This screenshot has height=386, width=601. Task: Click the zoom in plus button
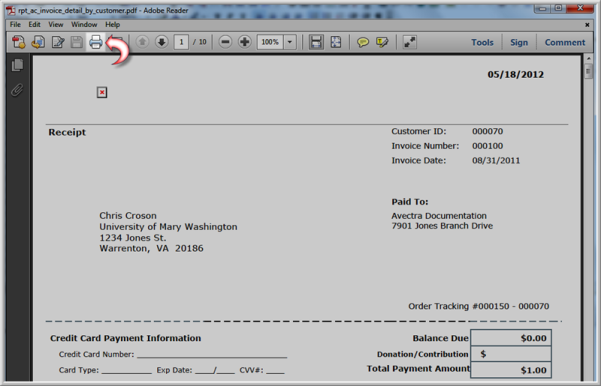(244, 42)
